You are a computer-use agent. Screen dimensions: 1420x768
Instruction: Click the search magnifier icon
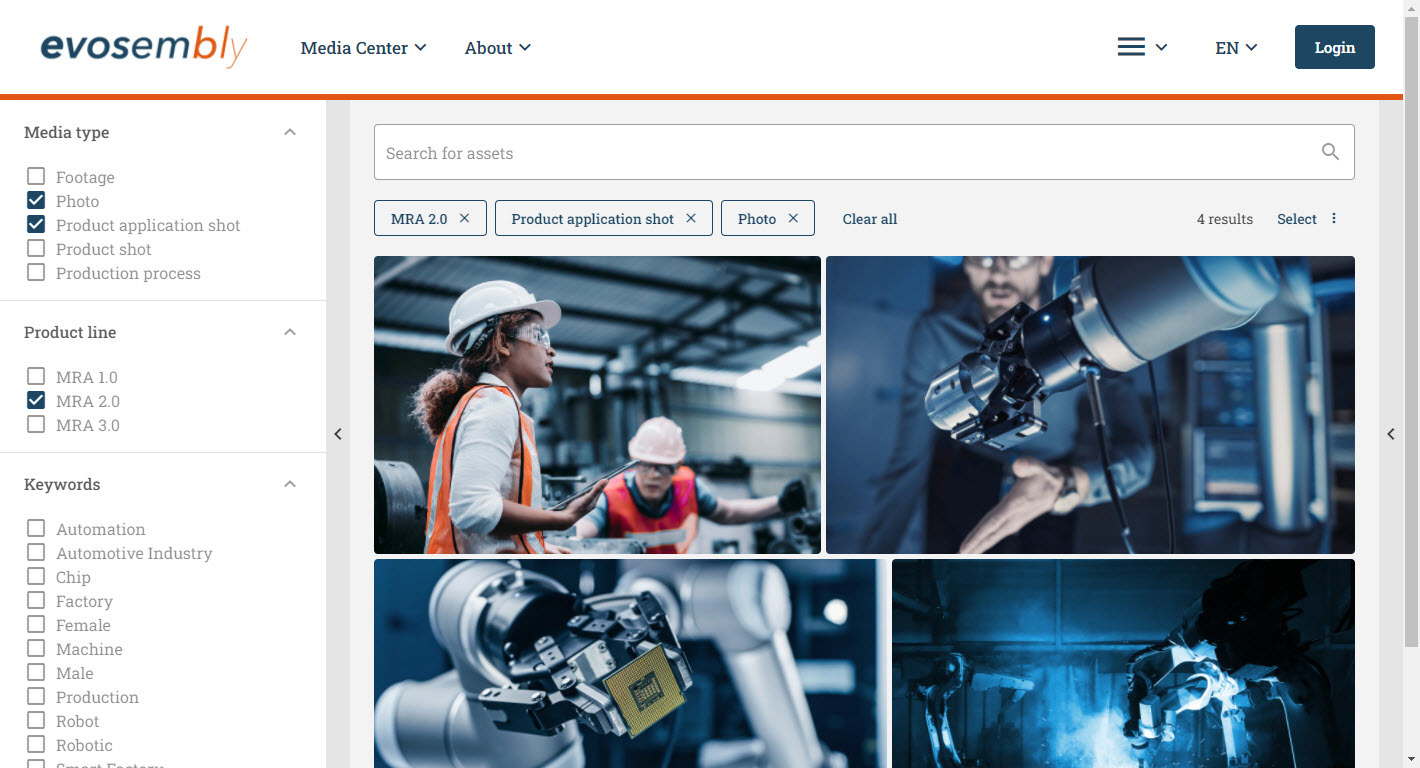click(1329, 152)
